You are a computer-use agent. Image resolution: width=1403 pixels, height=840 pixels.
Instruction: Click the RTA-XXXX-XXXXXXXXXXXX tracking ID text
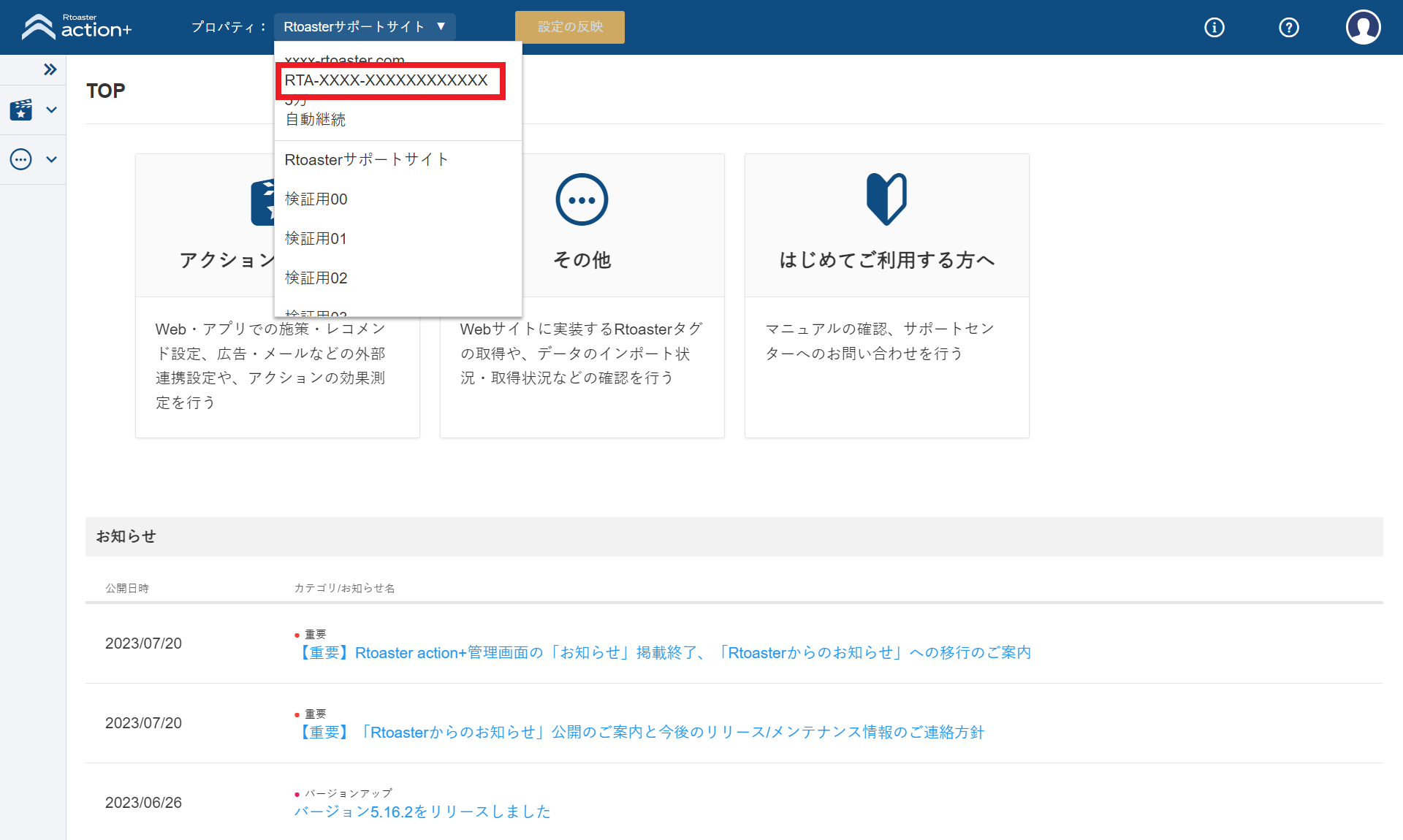tap(386, 80)
